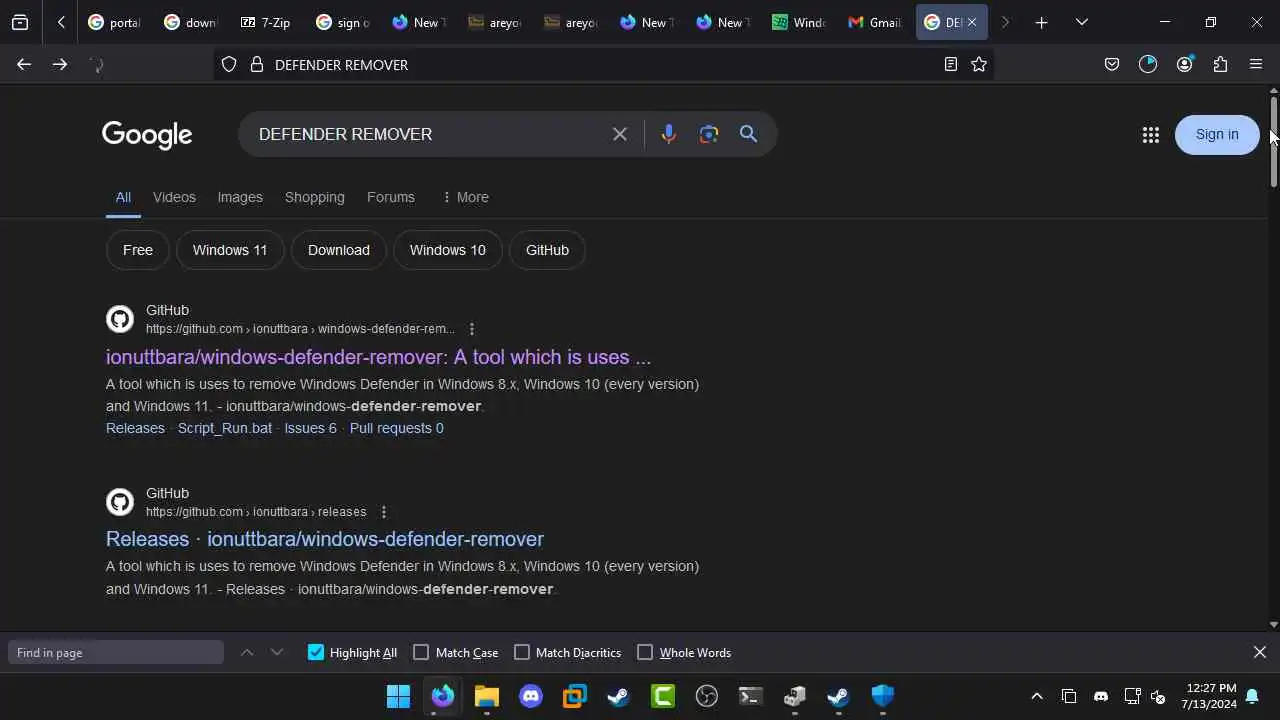The width and height of the screenshot is (1280, 720).
Task: Click the Google search text box
Action: click(x=430, y=134)
